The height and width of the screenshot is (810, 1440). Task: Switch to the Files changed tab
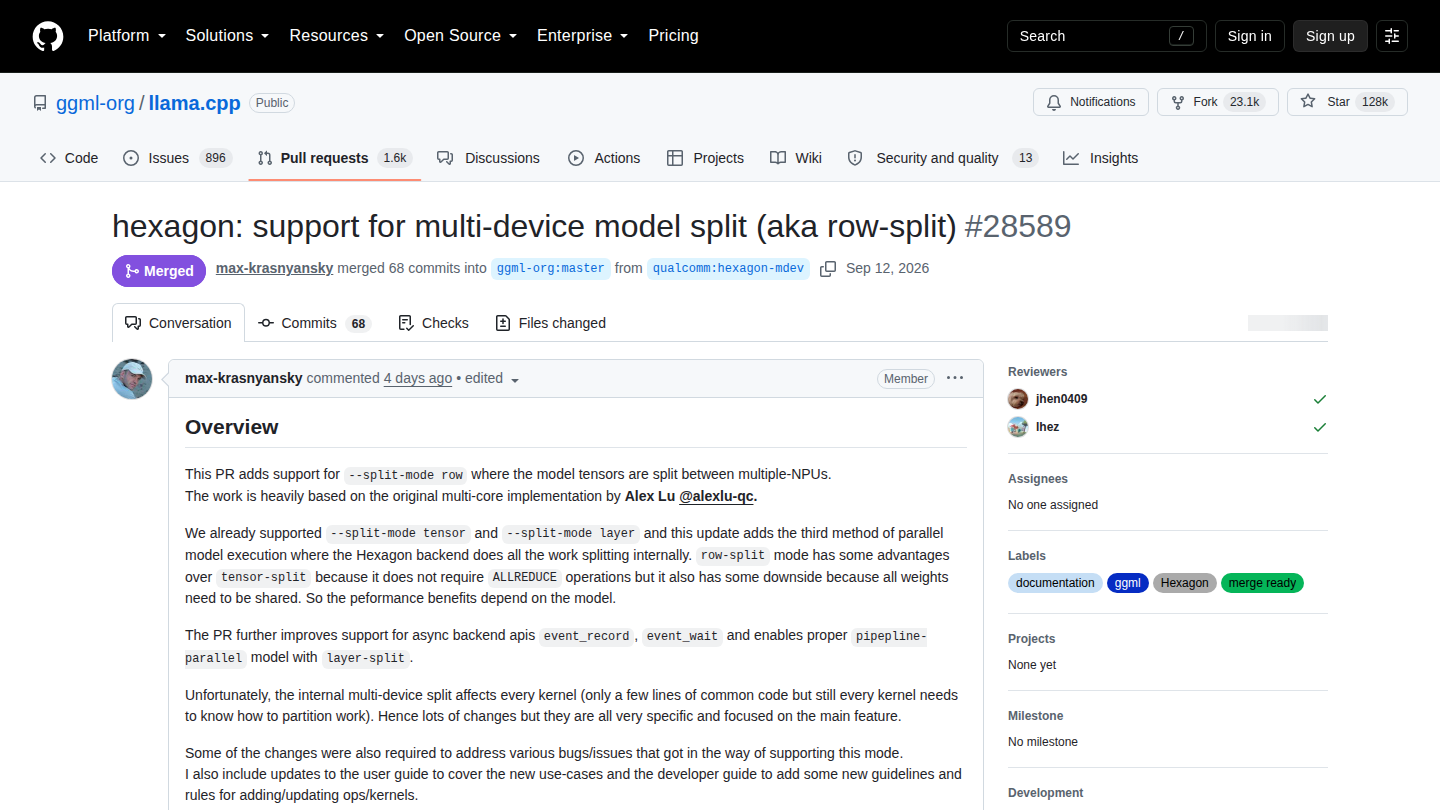click(x=550, y=323)
